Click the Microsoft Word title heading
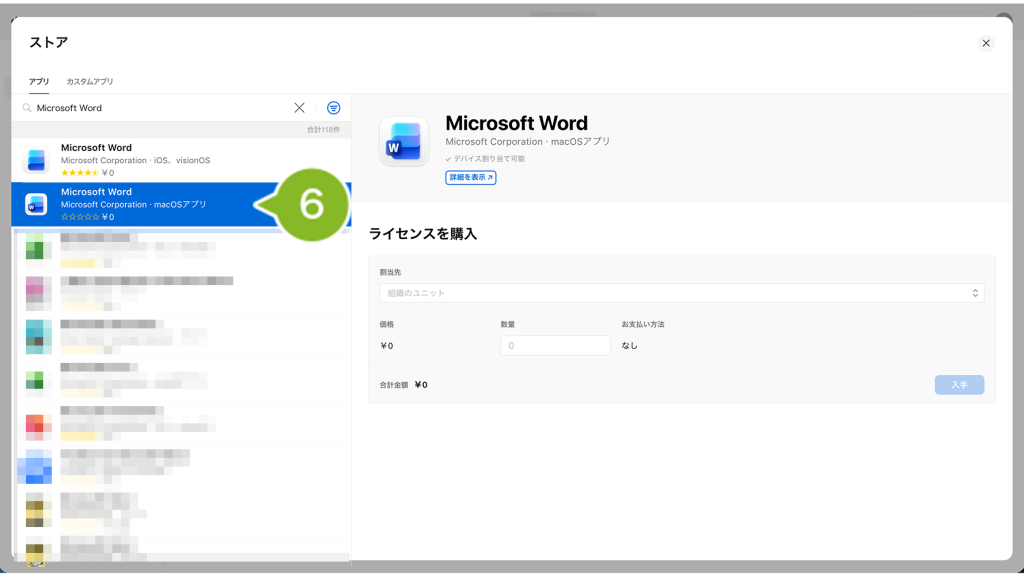The image size is (1024, 576). click(x=516, y=123)
